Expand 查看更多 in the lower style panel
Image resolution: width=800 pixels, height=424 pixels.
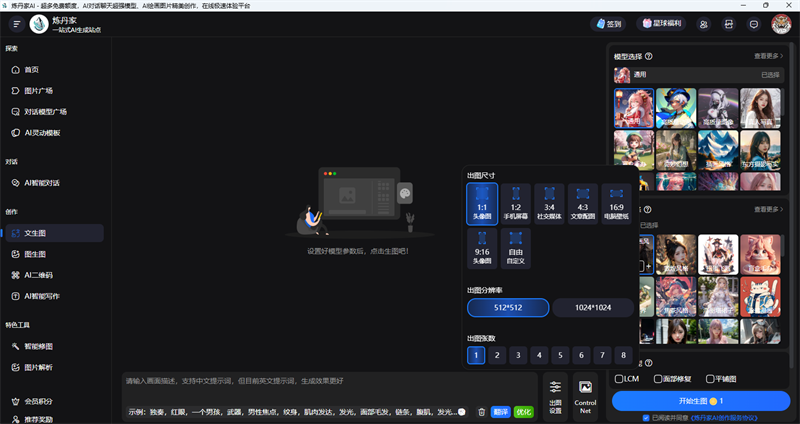click(768, 209)
